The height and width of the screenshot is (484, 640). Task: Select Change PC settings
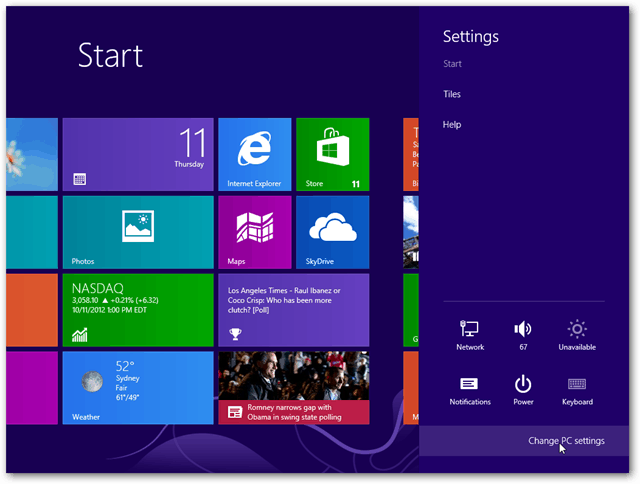coord(524,441)
